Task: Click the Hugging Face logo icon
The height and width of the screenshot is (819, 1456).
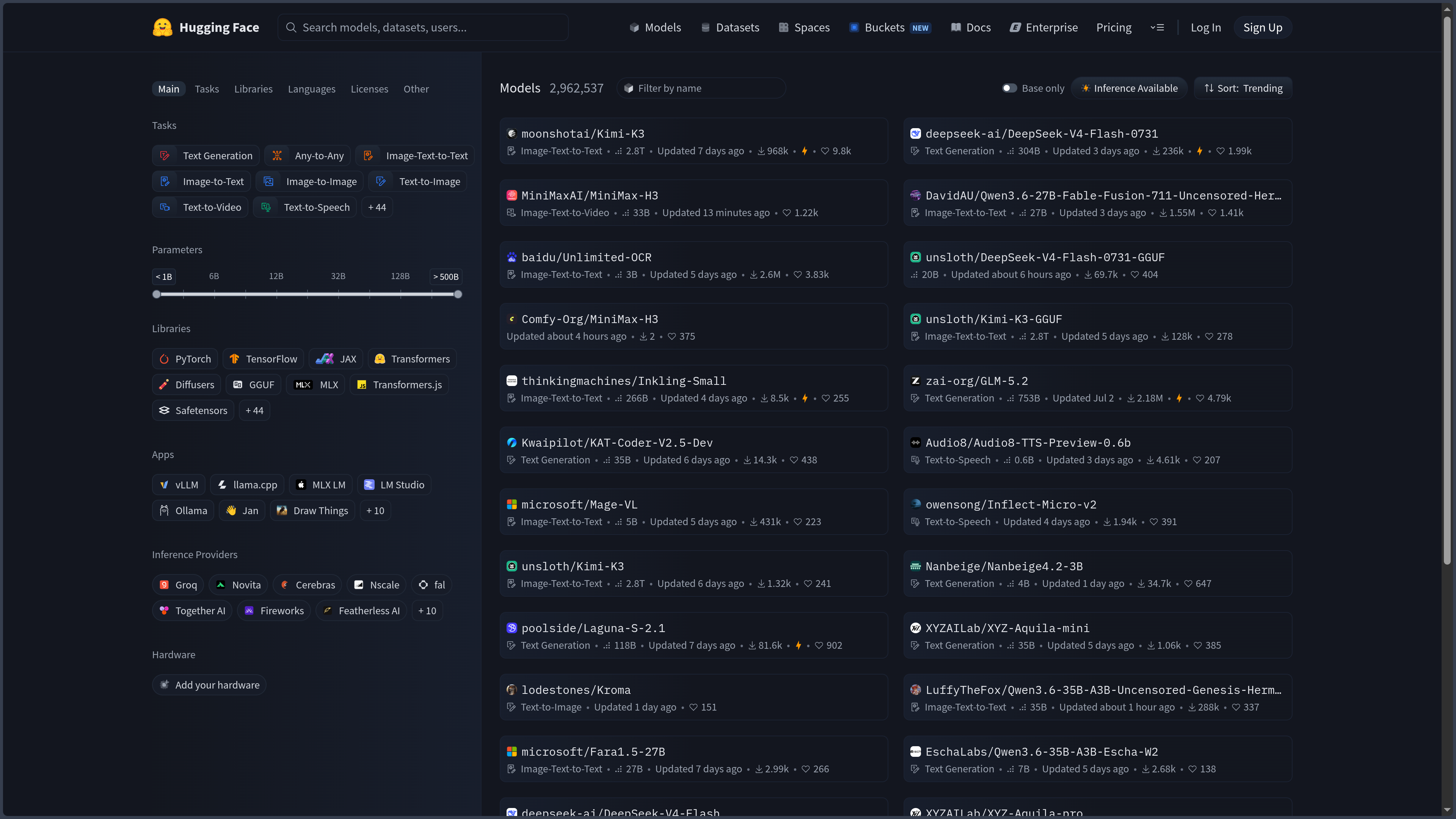Action: pyautogui.click(x=162, y=27)
